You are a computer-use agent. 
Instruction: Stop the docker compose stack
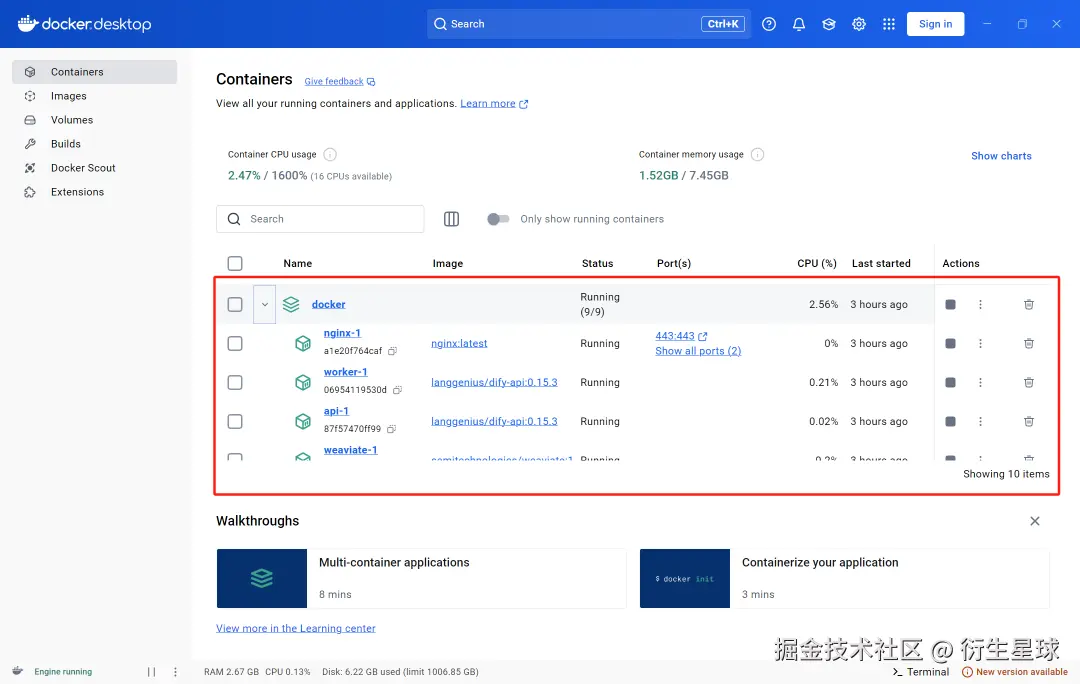[951, 304]
